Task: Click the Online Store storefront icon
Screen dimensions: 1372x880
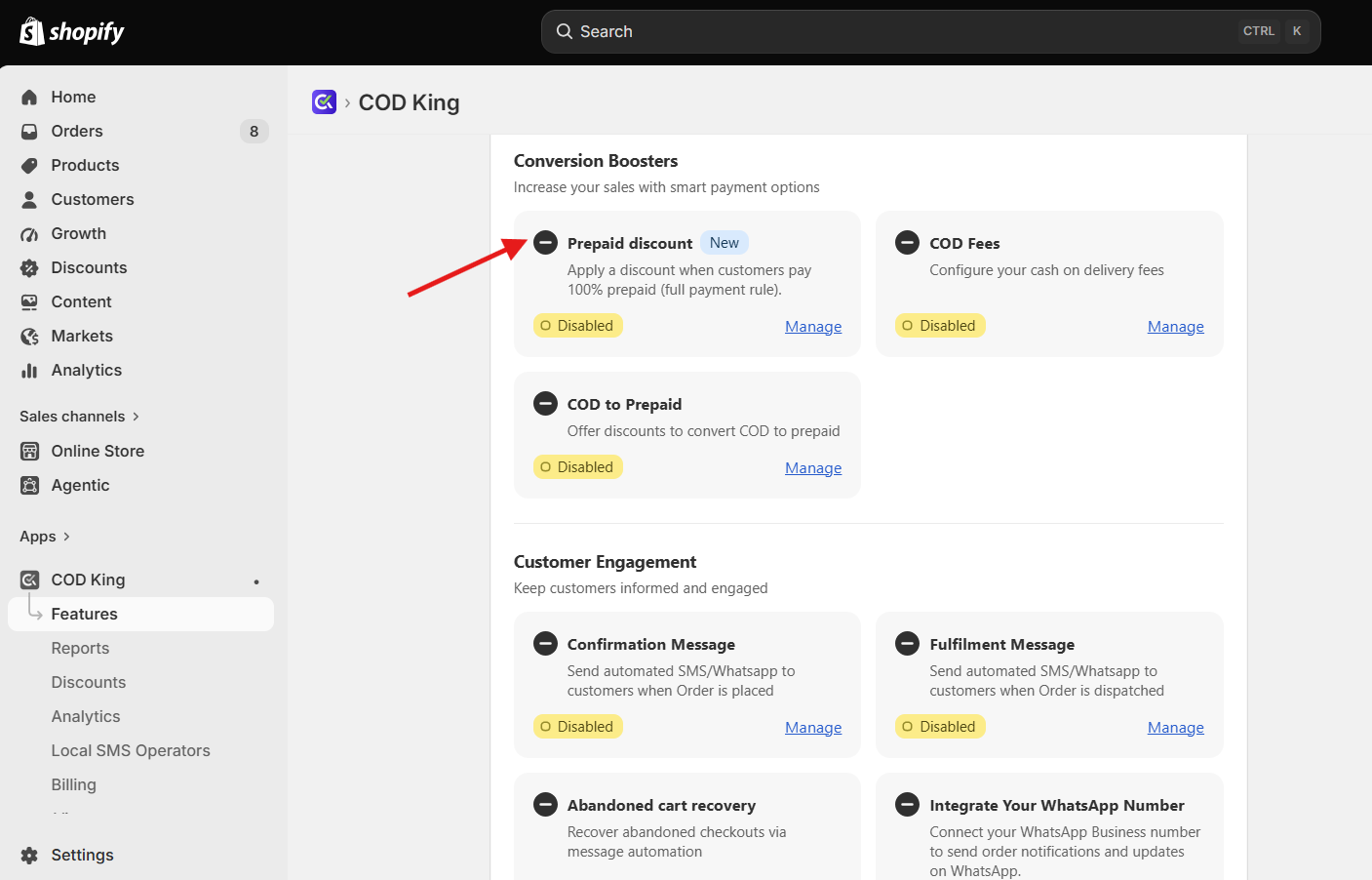Action: pyautogui.click(x=30, y=452)
